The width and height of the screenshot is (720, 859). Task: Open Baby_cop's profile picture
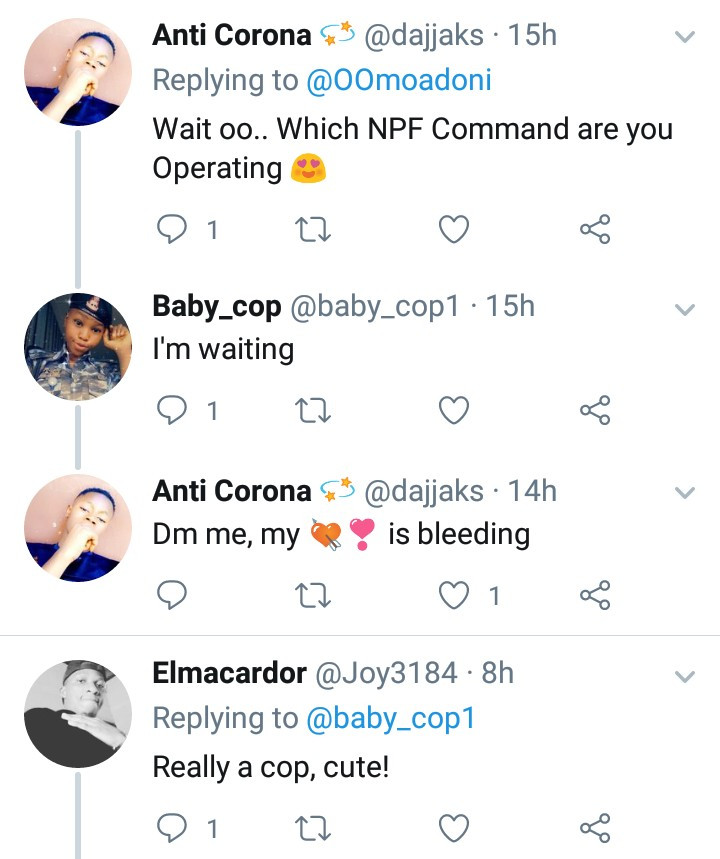(x=78, y=347)
